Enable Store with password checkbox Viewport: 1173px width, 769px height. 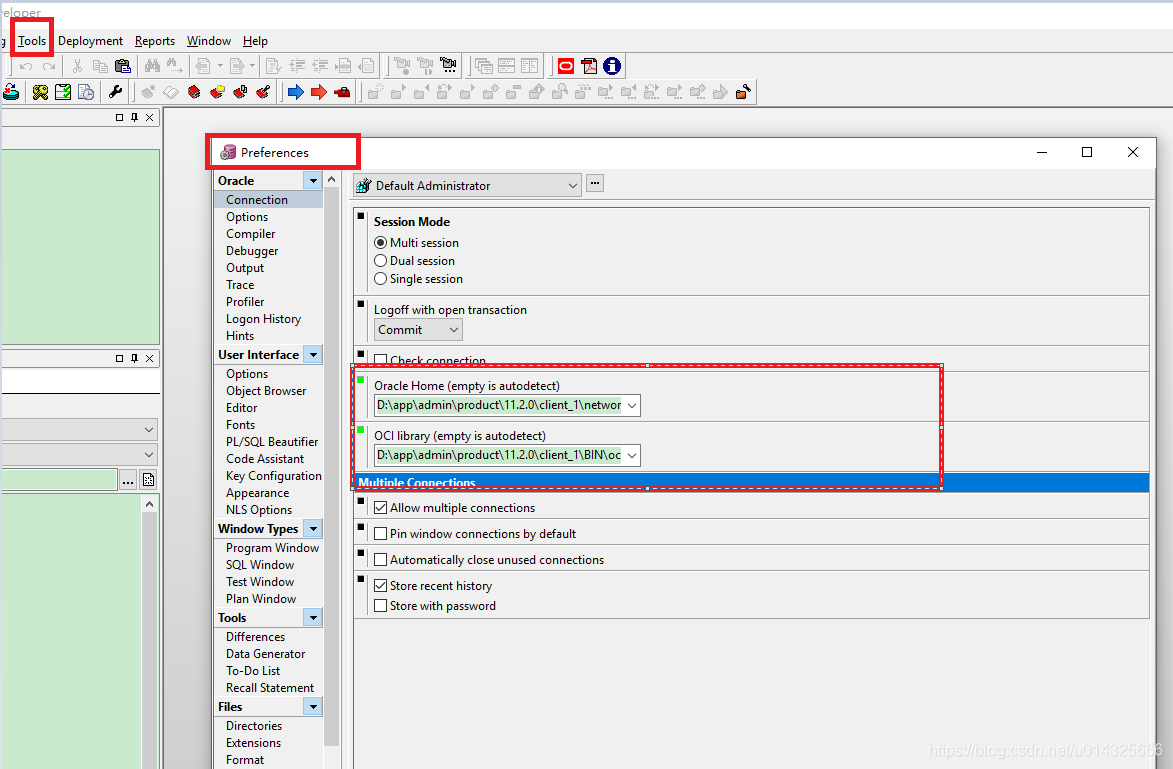[x=381, y=606]
